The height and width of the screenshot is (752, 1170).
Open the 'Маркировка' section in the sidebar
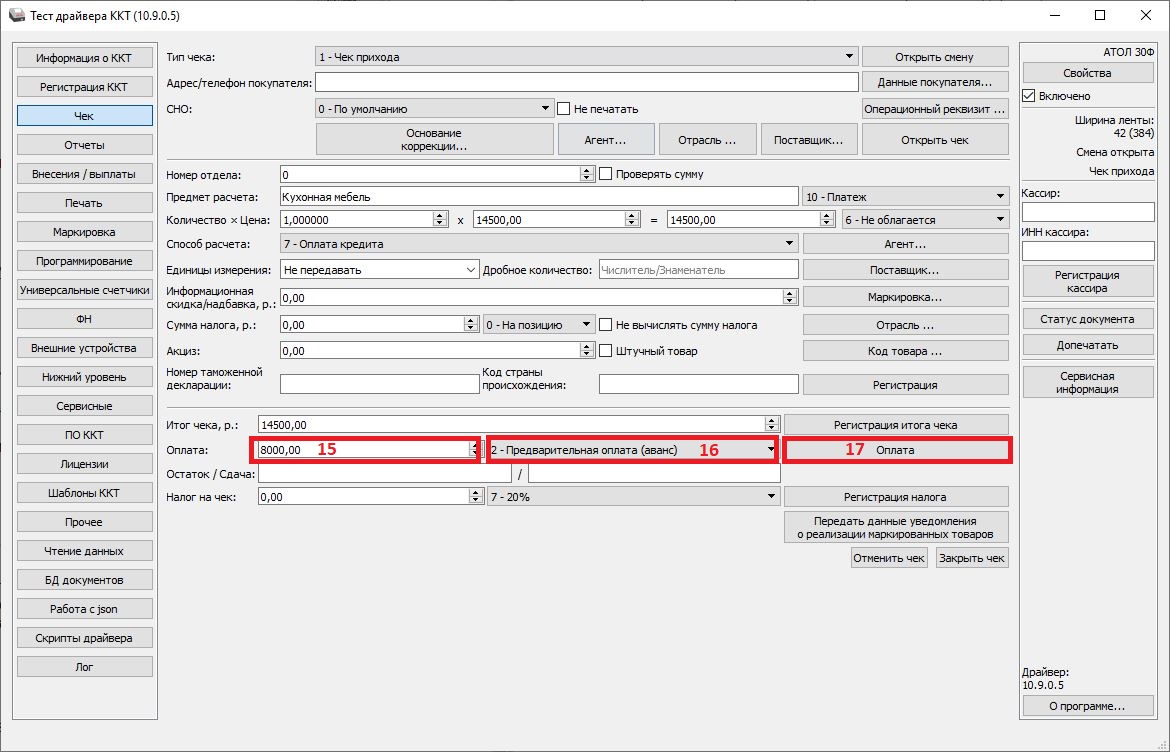85,232
